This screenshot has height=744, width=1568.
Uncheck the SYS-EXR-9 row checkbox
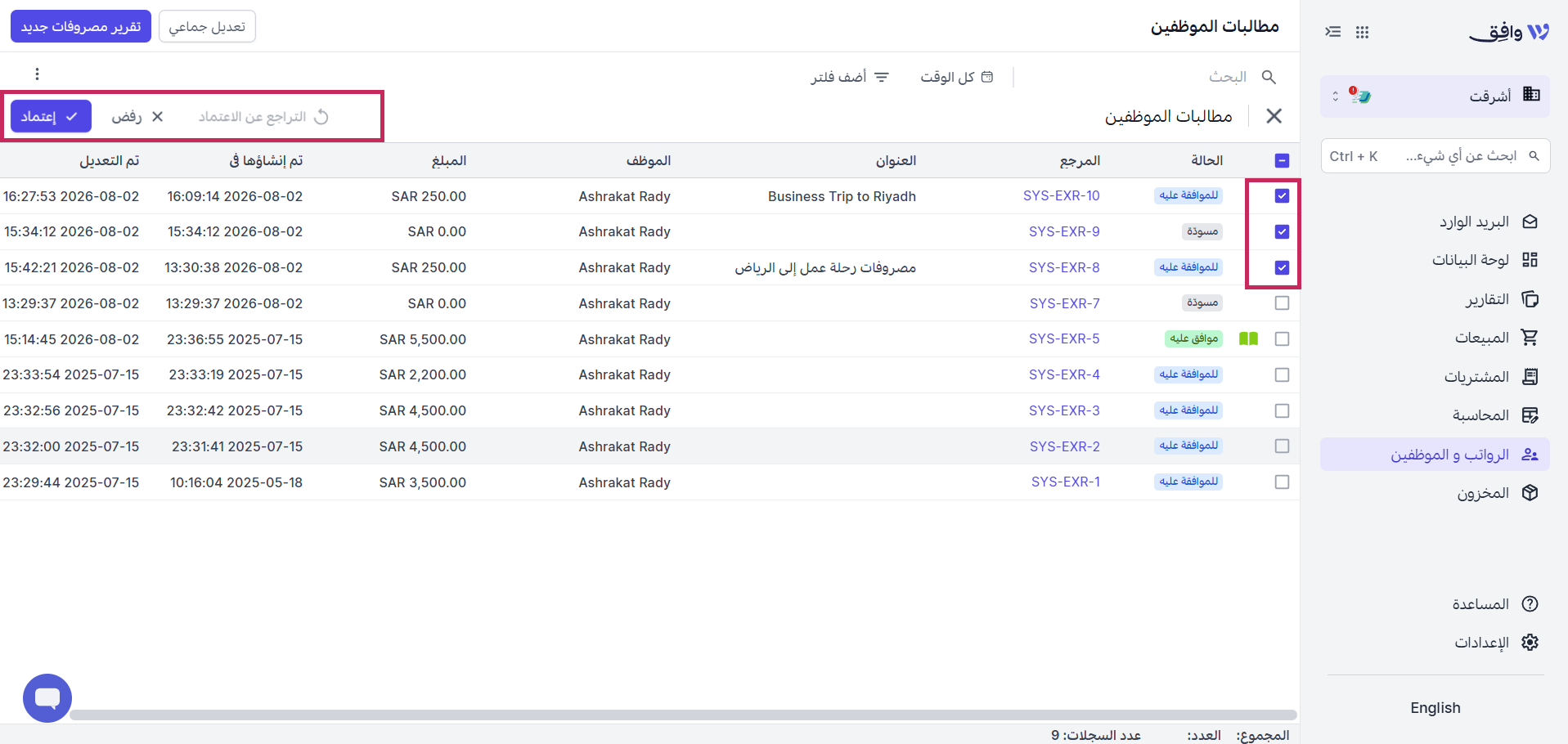1282,232
